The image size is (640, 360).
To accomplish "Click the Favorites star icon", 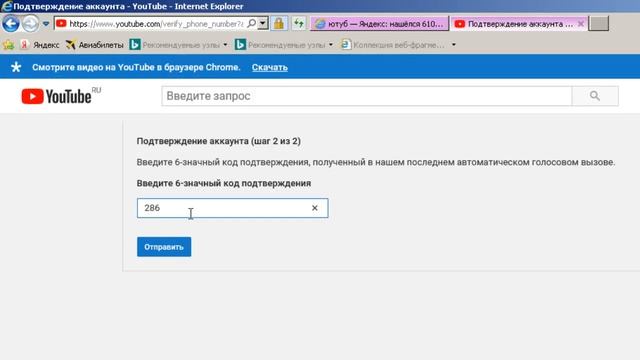I will (x=8, y=45).
